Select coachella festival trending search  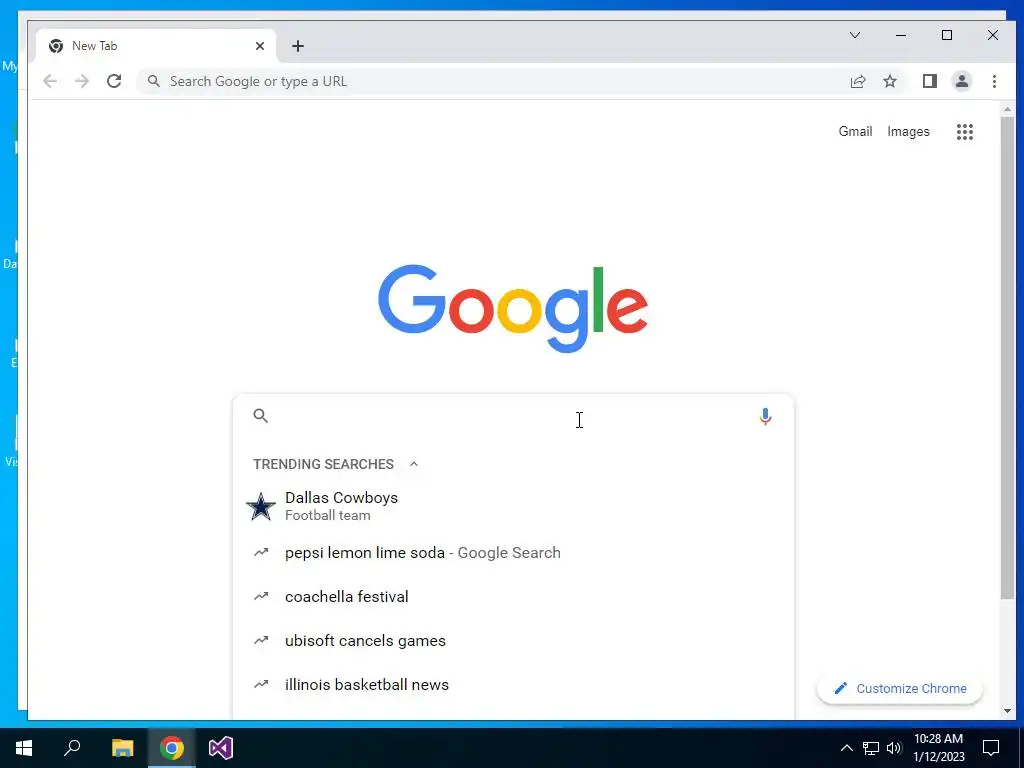tap(513, 596)
